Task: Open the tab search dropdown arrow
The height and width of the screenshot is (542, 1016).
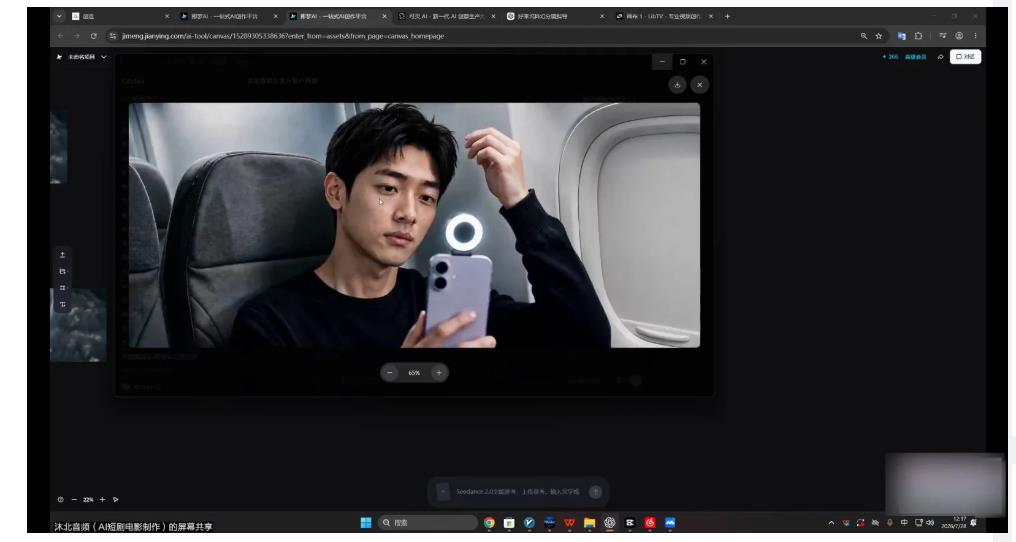Action: [59, 16]
